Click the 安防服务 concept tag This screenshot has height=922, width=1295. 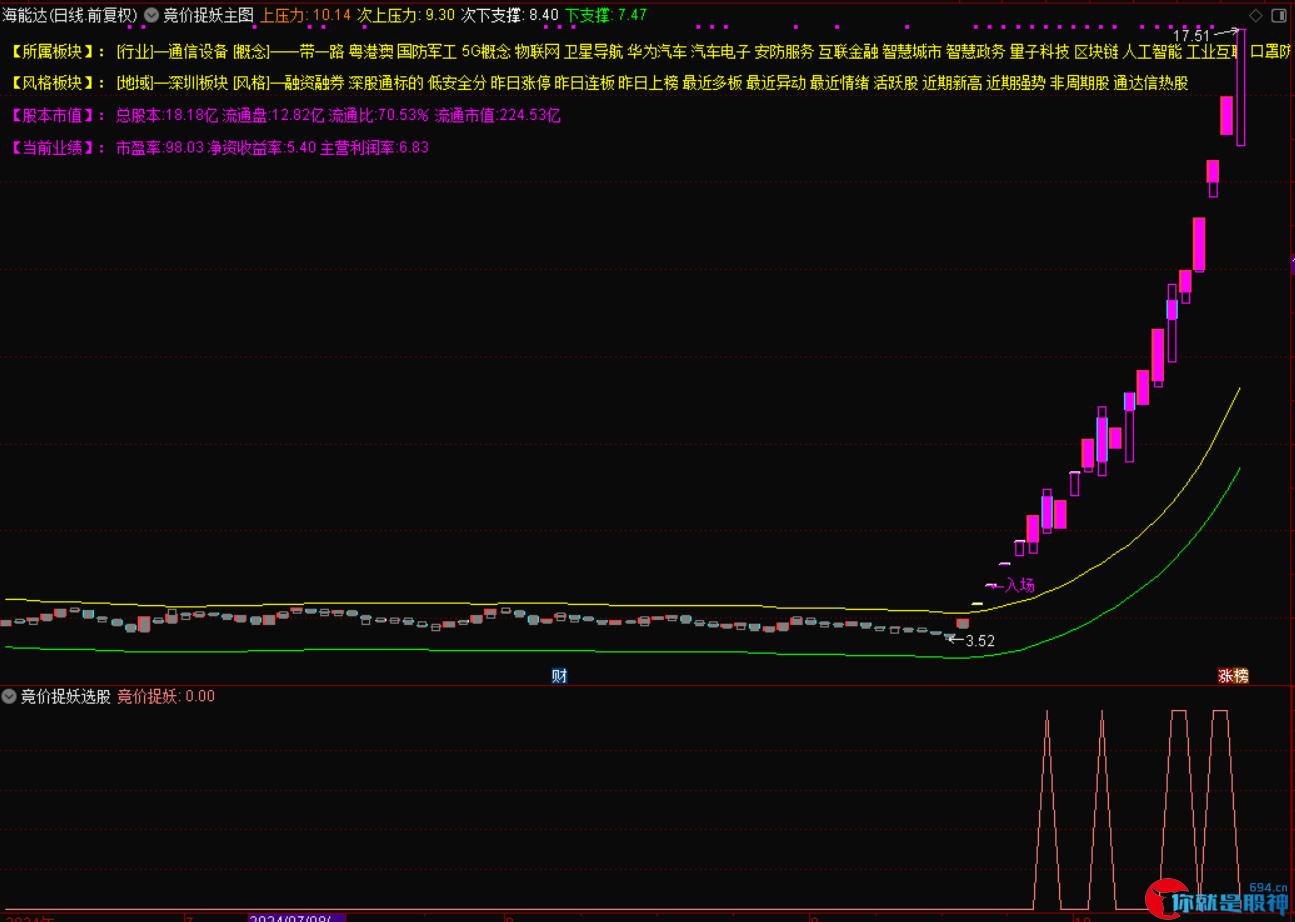click(x=785, y=51)
